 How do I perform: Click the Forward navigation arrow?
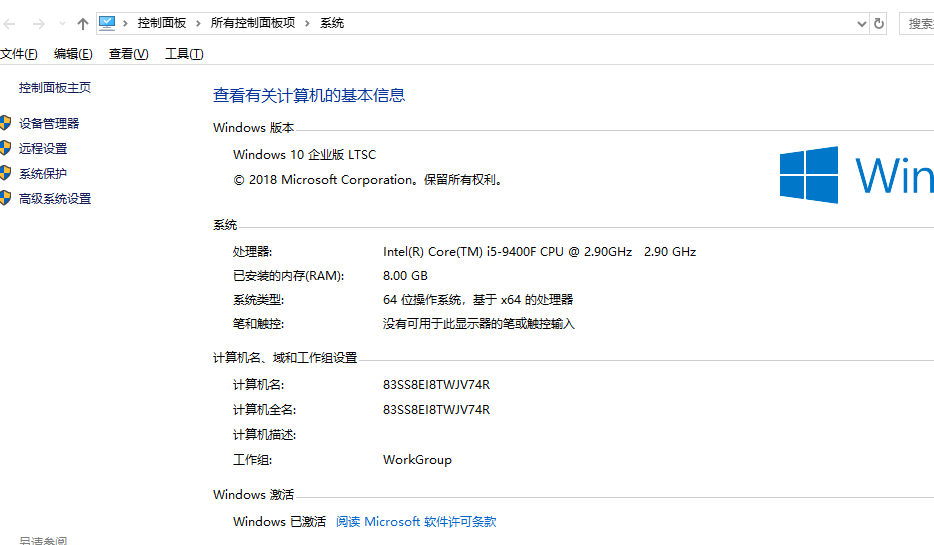38,23
